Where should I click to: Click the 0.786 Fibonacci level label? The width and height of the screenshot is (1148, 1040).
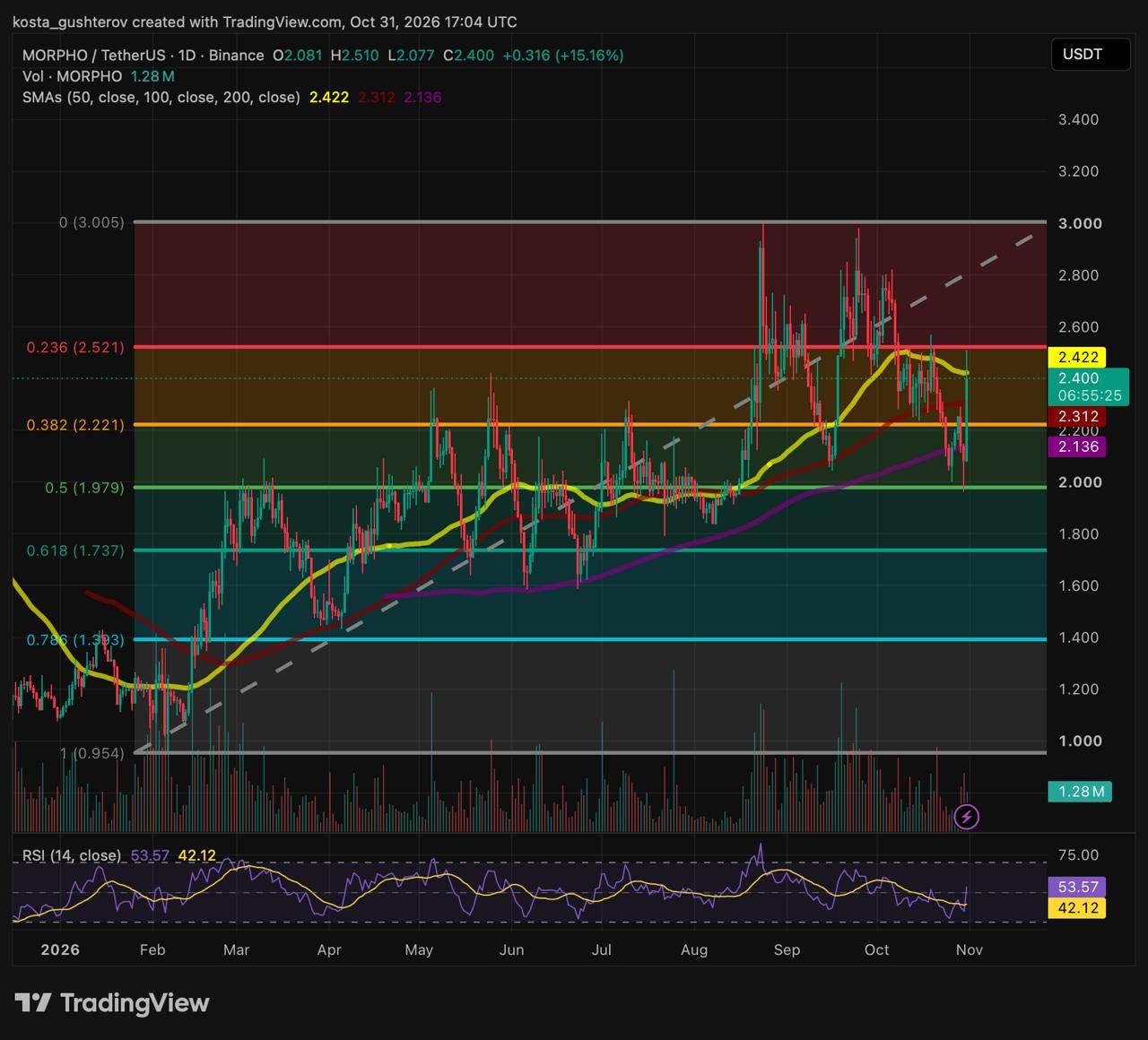click(75, 639)
